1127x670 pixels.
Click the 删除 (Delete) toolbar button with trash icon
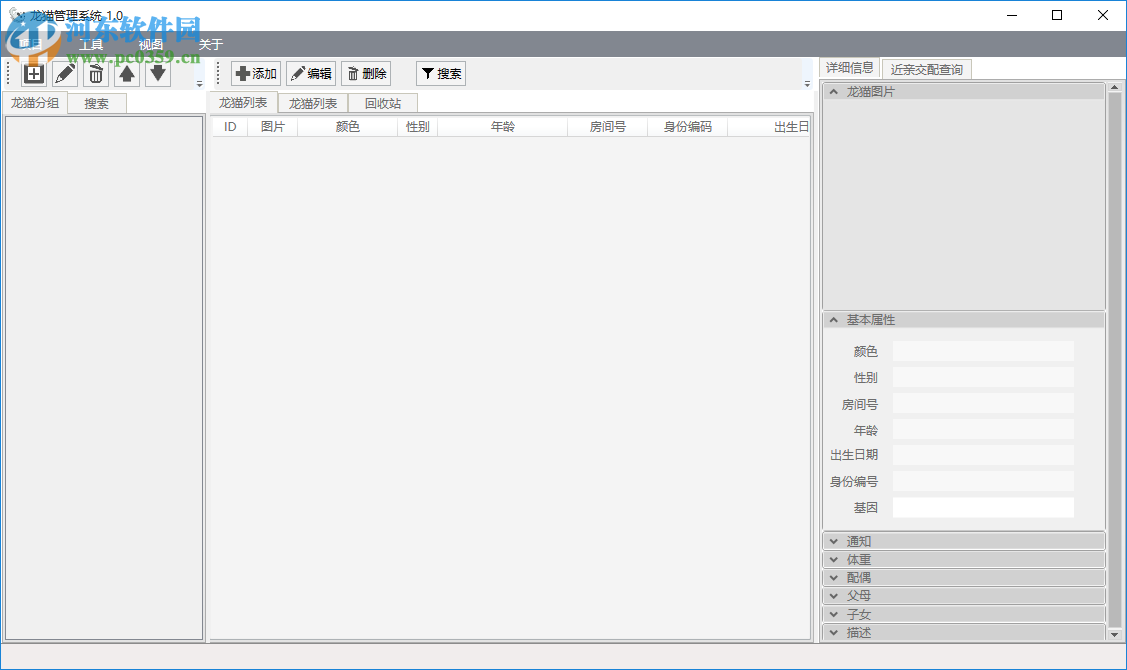(366, 72)
